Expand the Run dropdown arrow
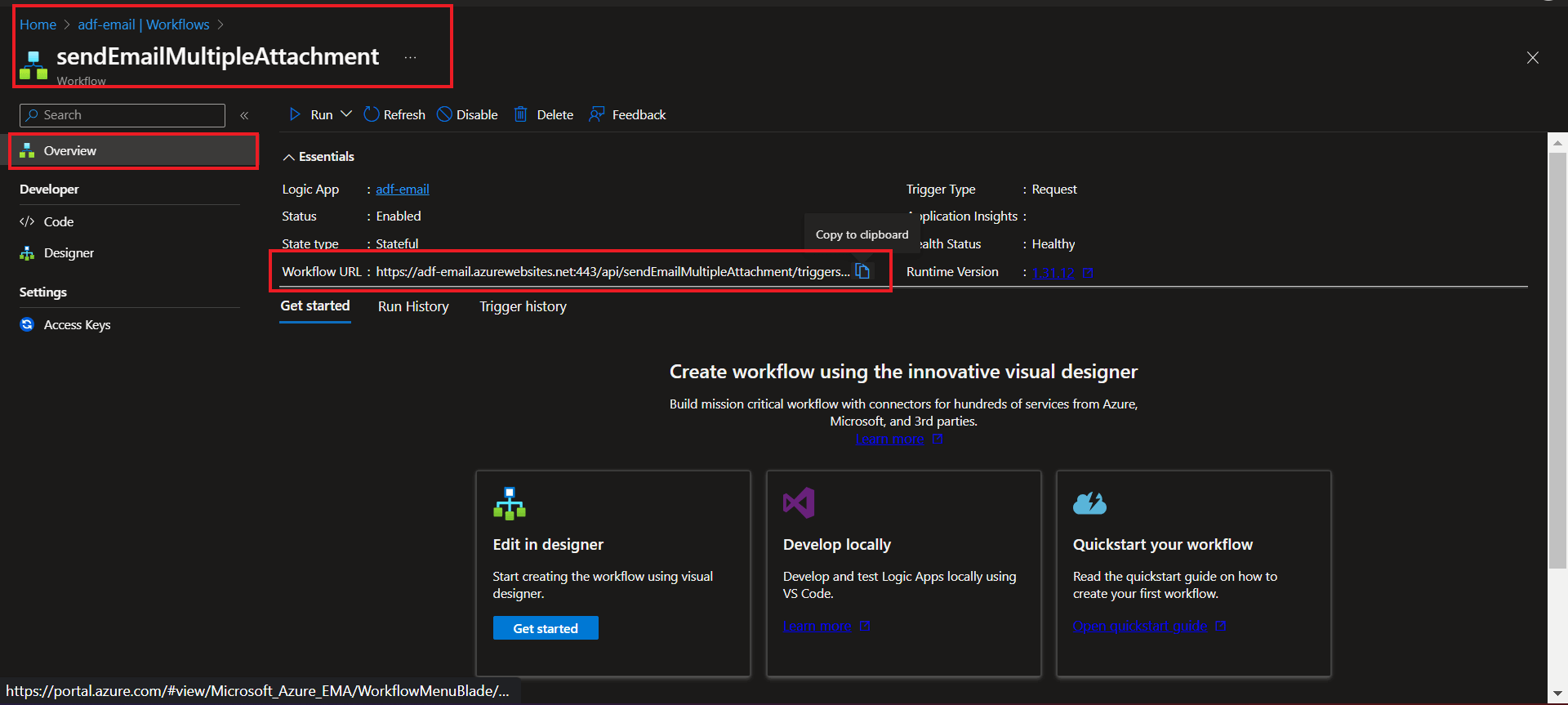The height and width of the screenshot is (705, 1568). 346,114
